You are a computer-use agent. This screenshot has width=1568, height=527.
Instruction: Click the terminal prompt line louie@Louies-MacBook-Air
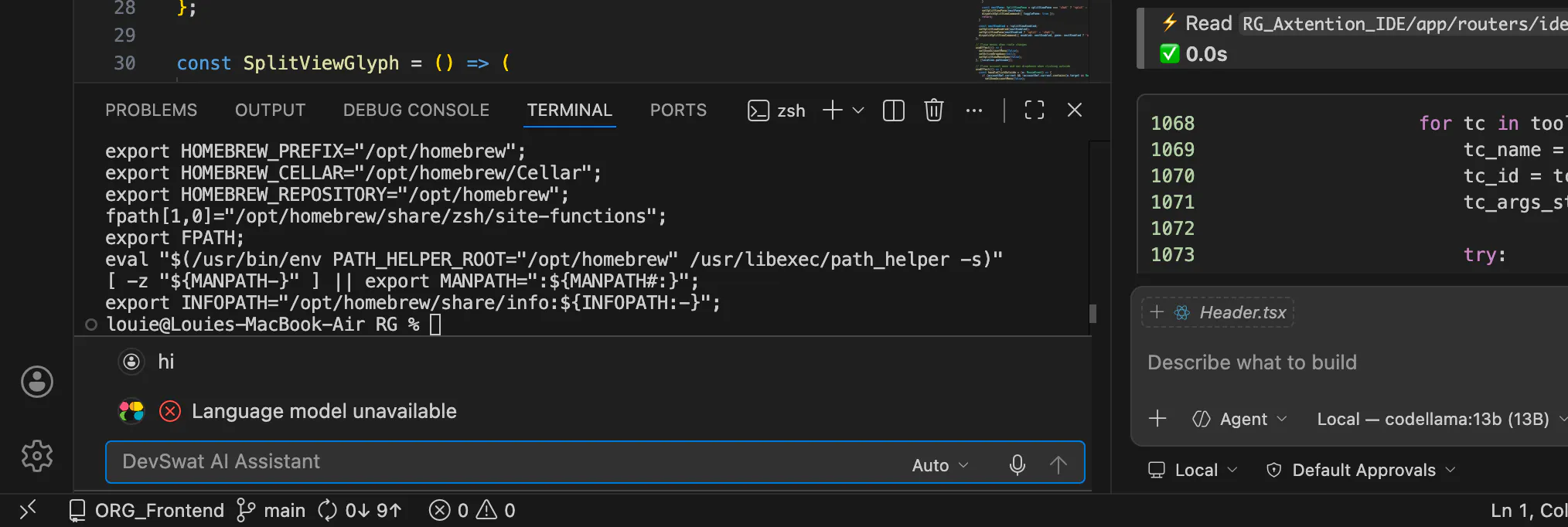tap(263, 325)
